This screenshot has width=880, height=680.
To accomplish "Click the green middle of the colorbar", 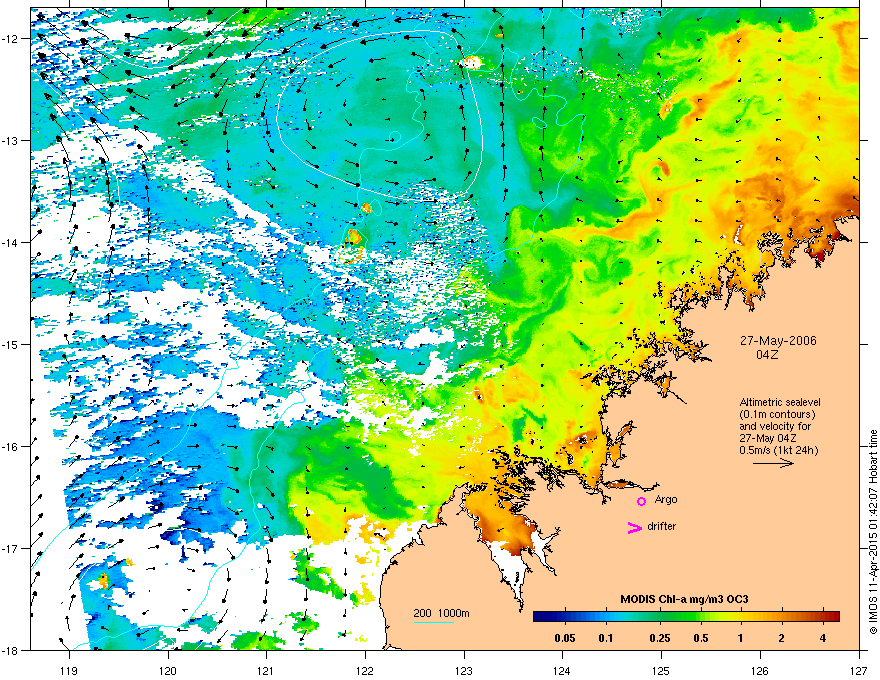I will tap(686, 617).
